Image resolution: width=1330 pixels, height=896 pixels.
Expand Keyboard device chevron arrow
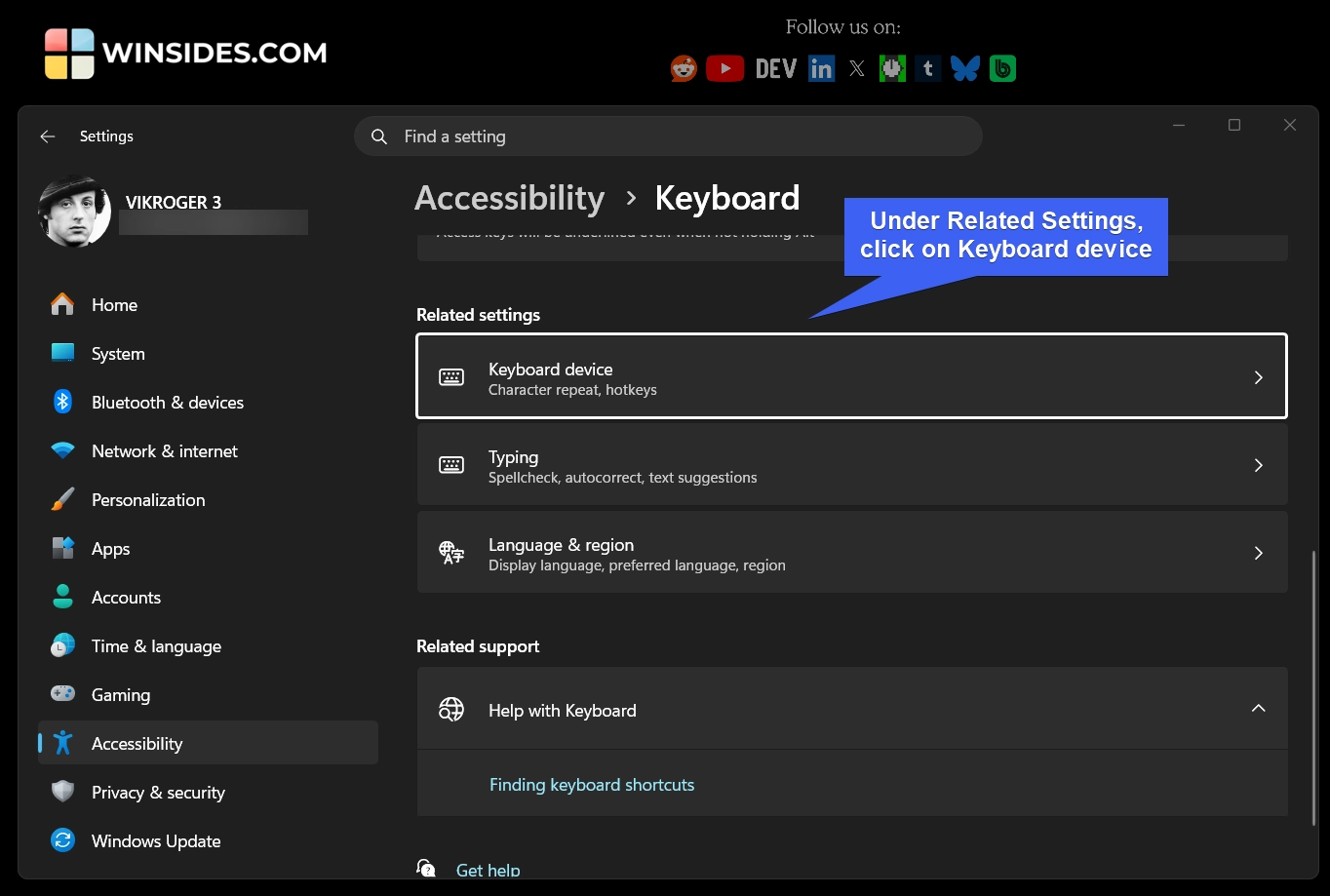point(1258,377)
